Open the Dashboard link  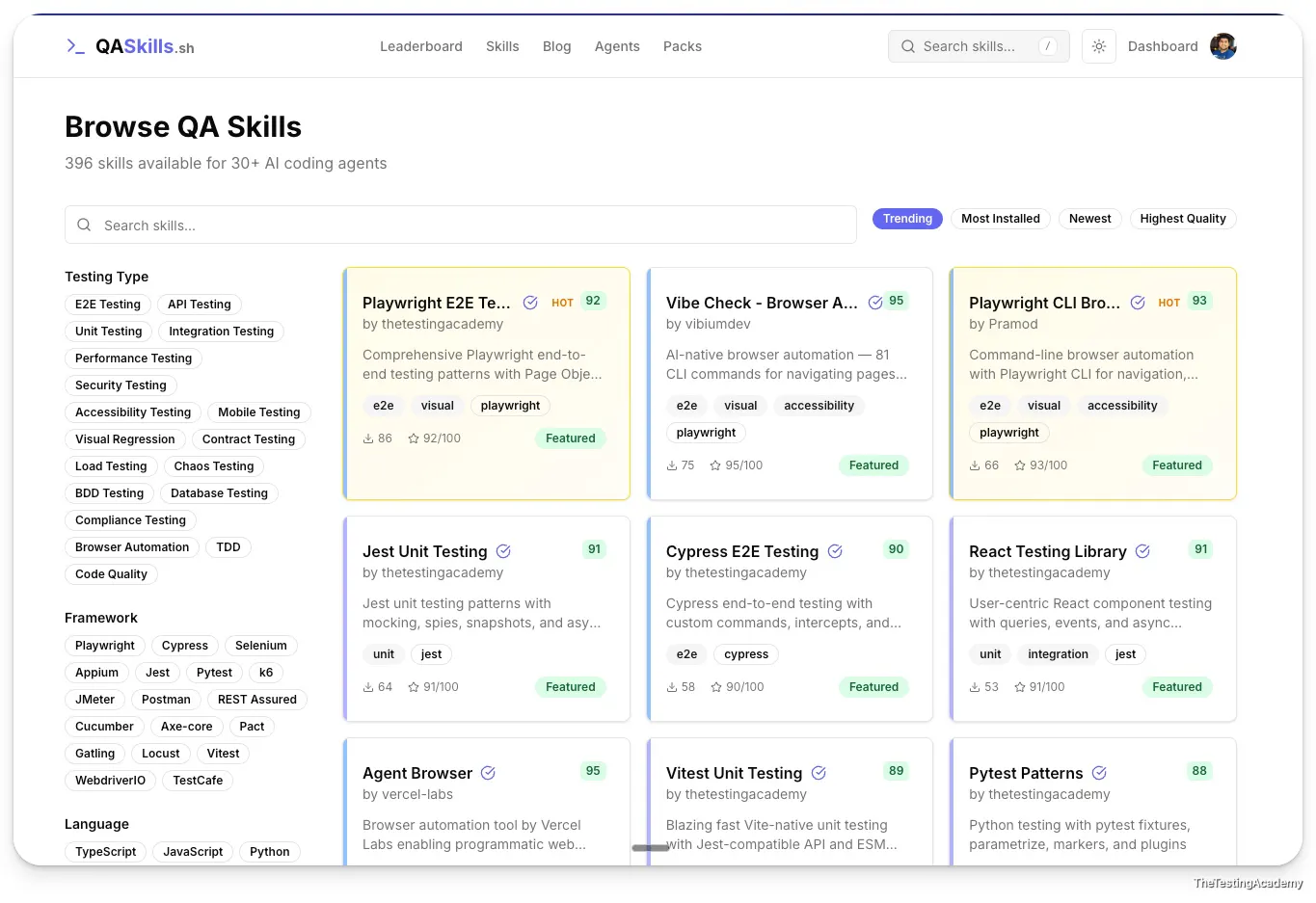1163,46
